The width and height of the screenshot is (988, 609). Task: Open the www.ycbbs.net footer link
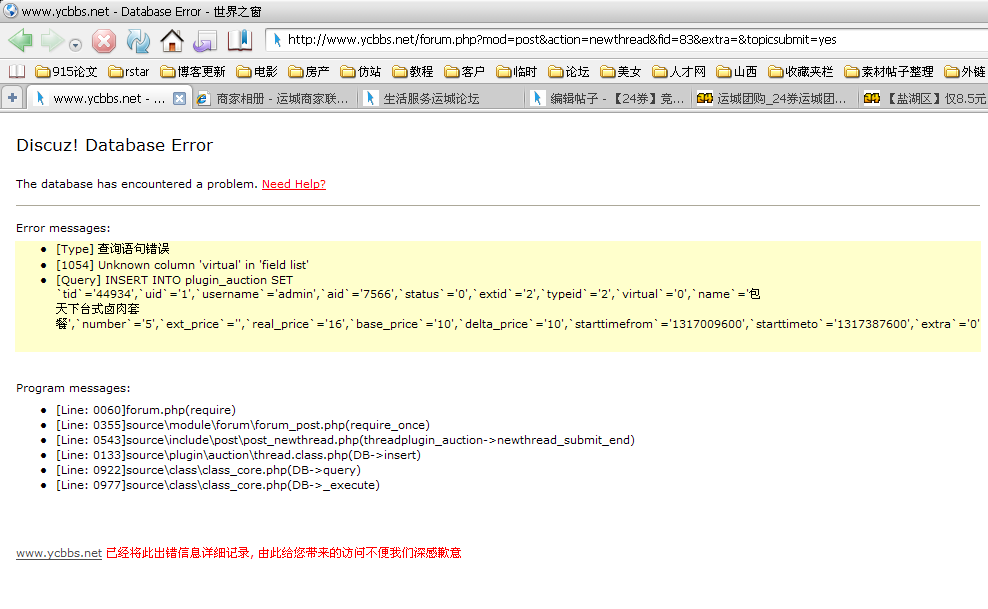59,553
